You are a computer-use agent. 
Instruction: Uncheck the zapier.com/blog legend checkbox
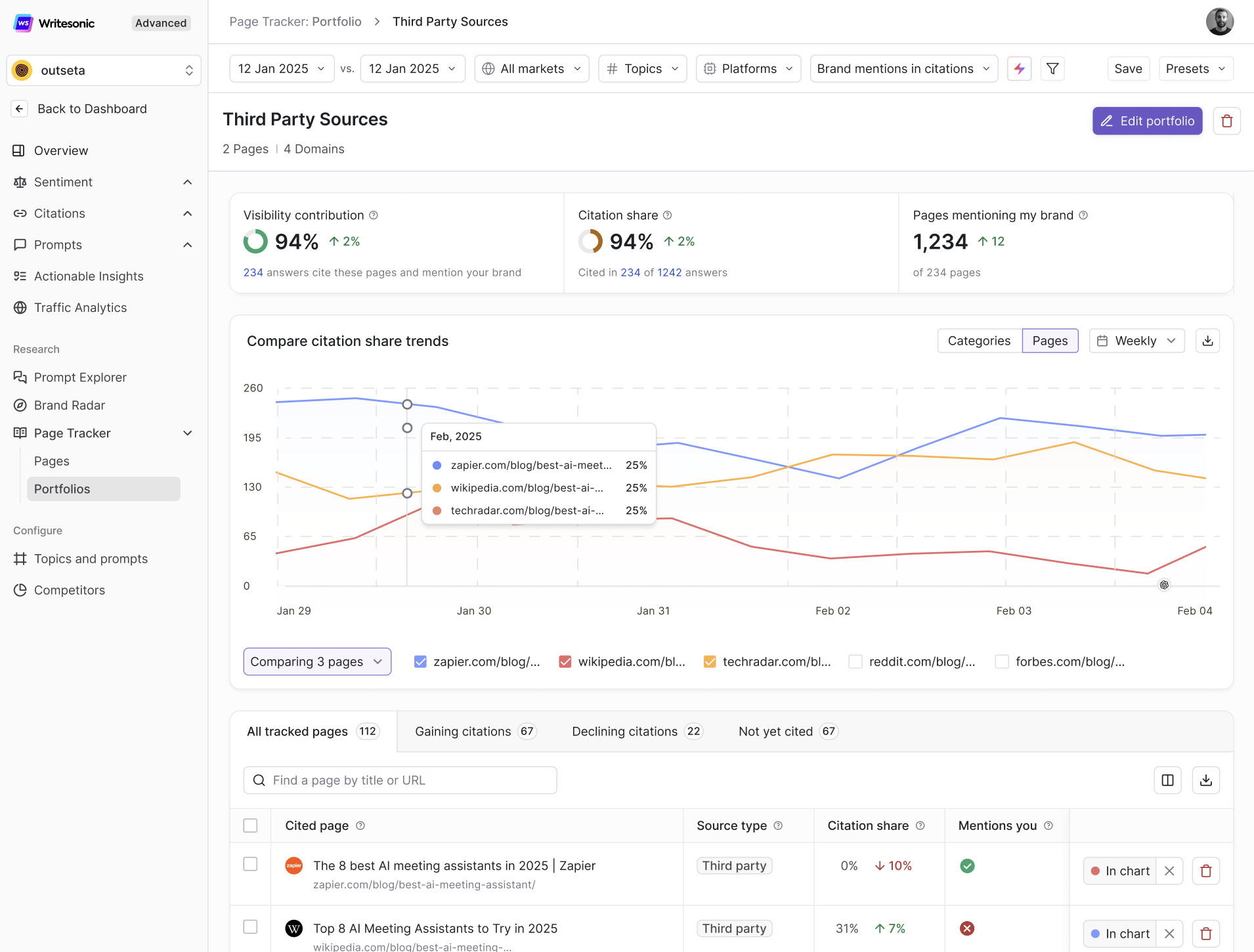[420, 662]
